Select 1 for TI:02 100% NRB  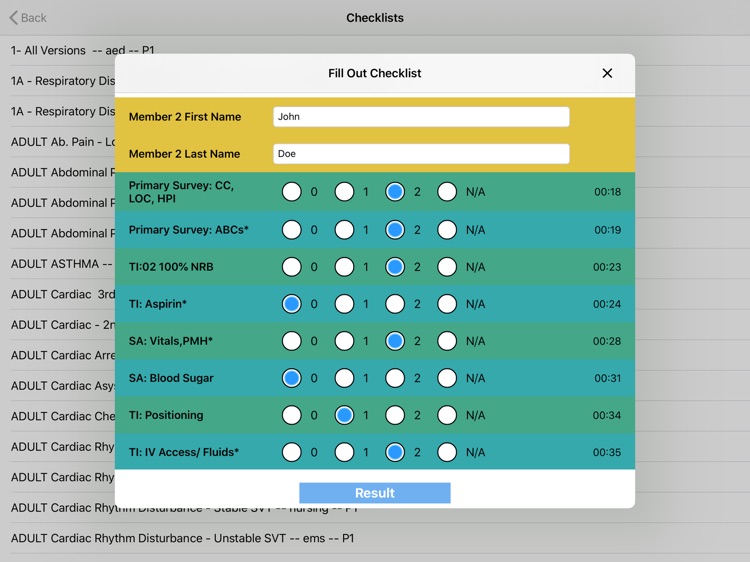[x=344, y=267]
